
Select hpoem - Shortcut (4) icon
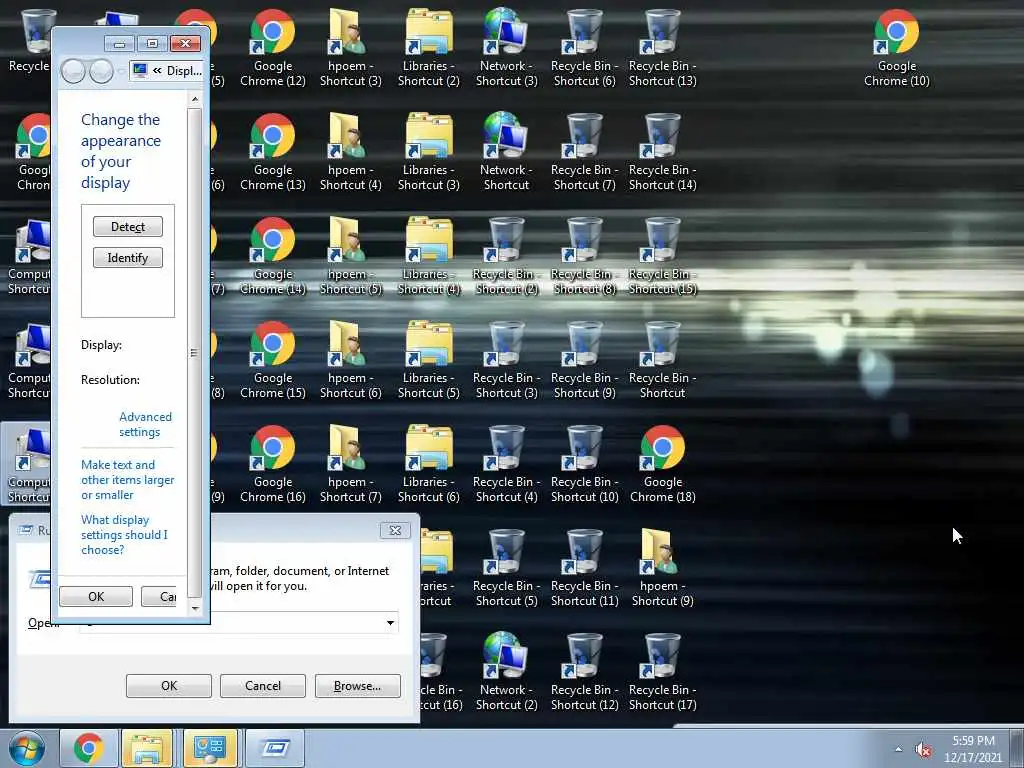(x=351, y=152)
